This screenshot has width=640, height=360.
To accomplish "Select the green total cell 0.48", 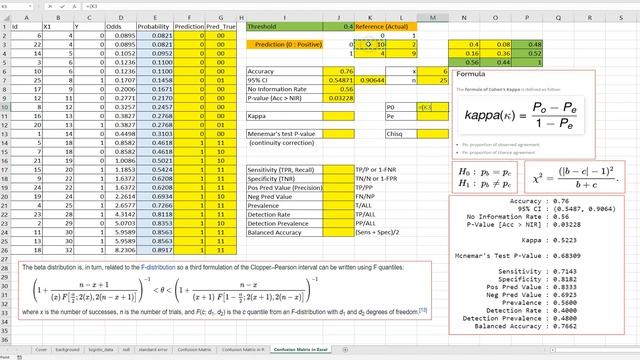I will pos(527,44).
